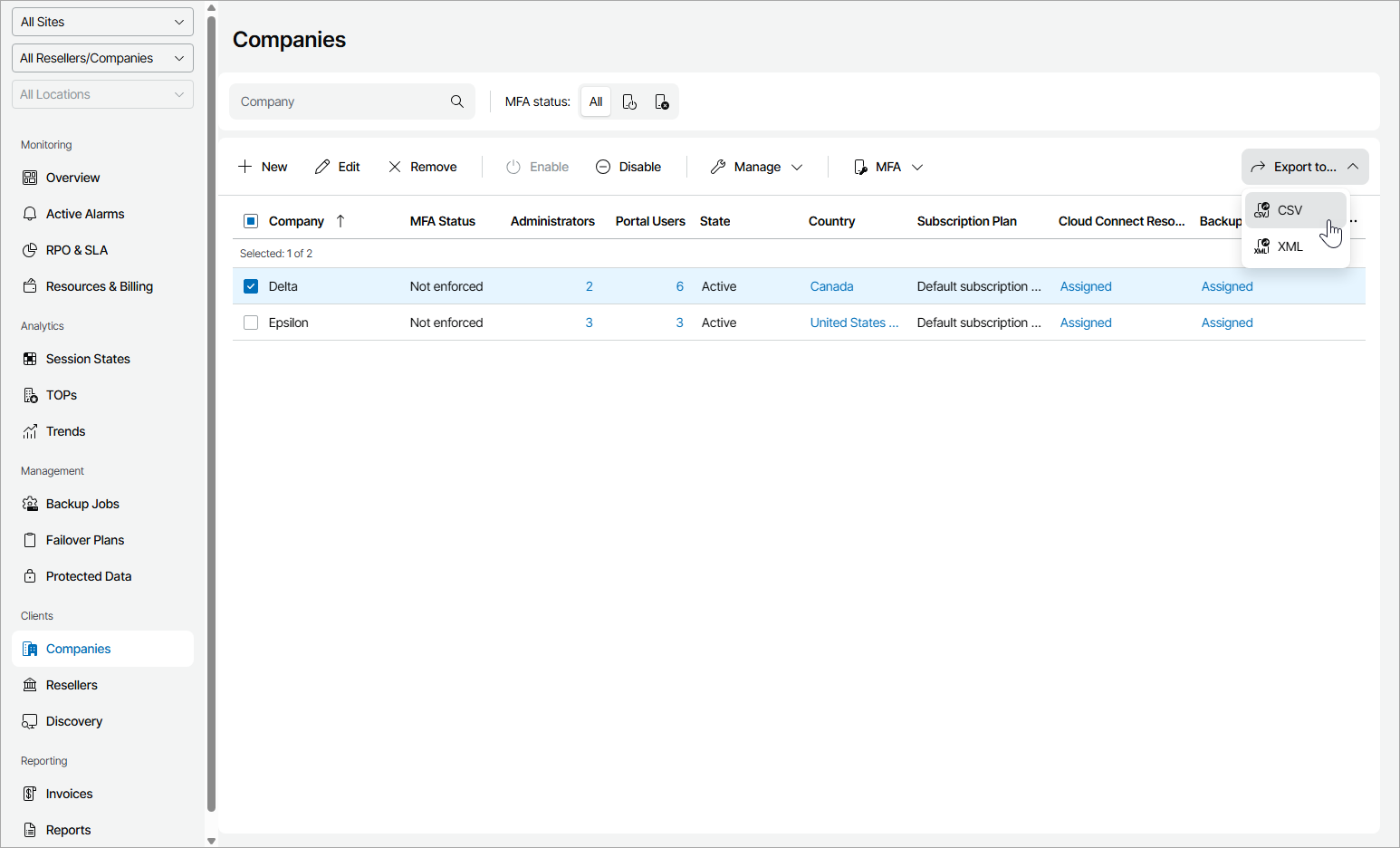Viewport: 1400px width, 848px height.
Task: Open the Resellers sidebar icon
Action: tap(30, 685)
